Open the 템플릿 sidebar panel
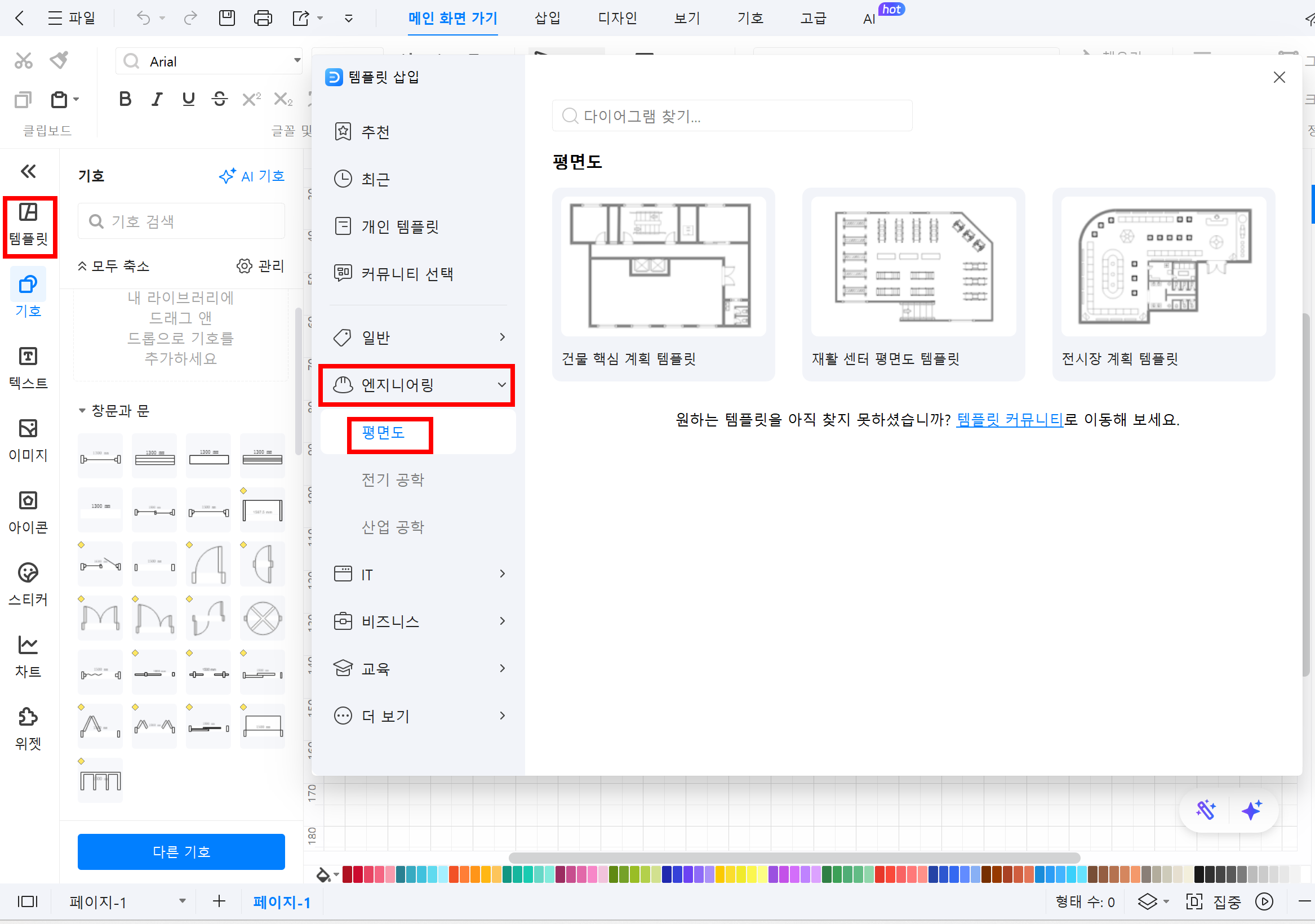The image size is (1315, 924). [x=28, y=225]
